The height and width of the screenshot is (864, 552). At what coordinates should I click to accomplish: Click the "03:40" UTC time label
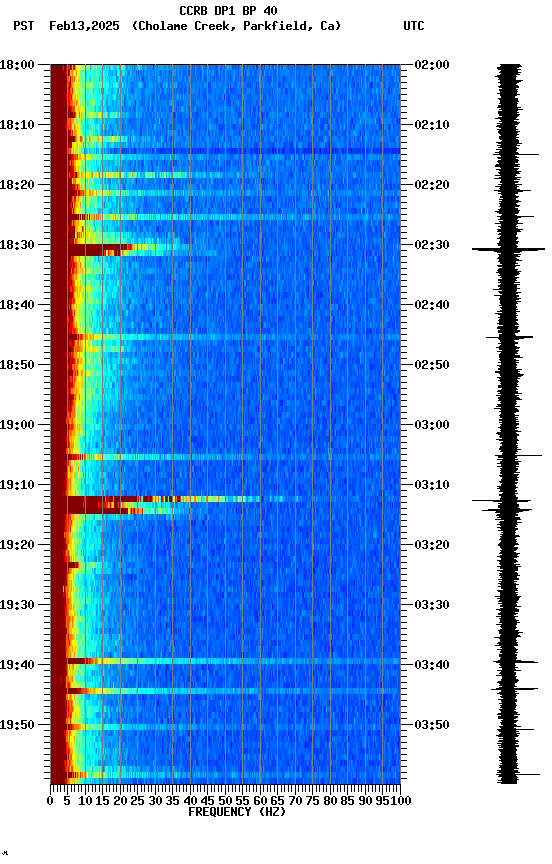tap(432, 665)
